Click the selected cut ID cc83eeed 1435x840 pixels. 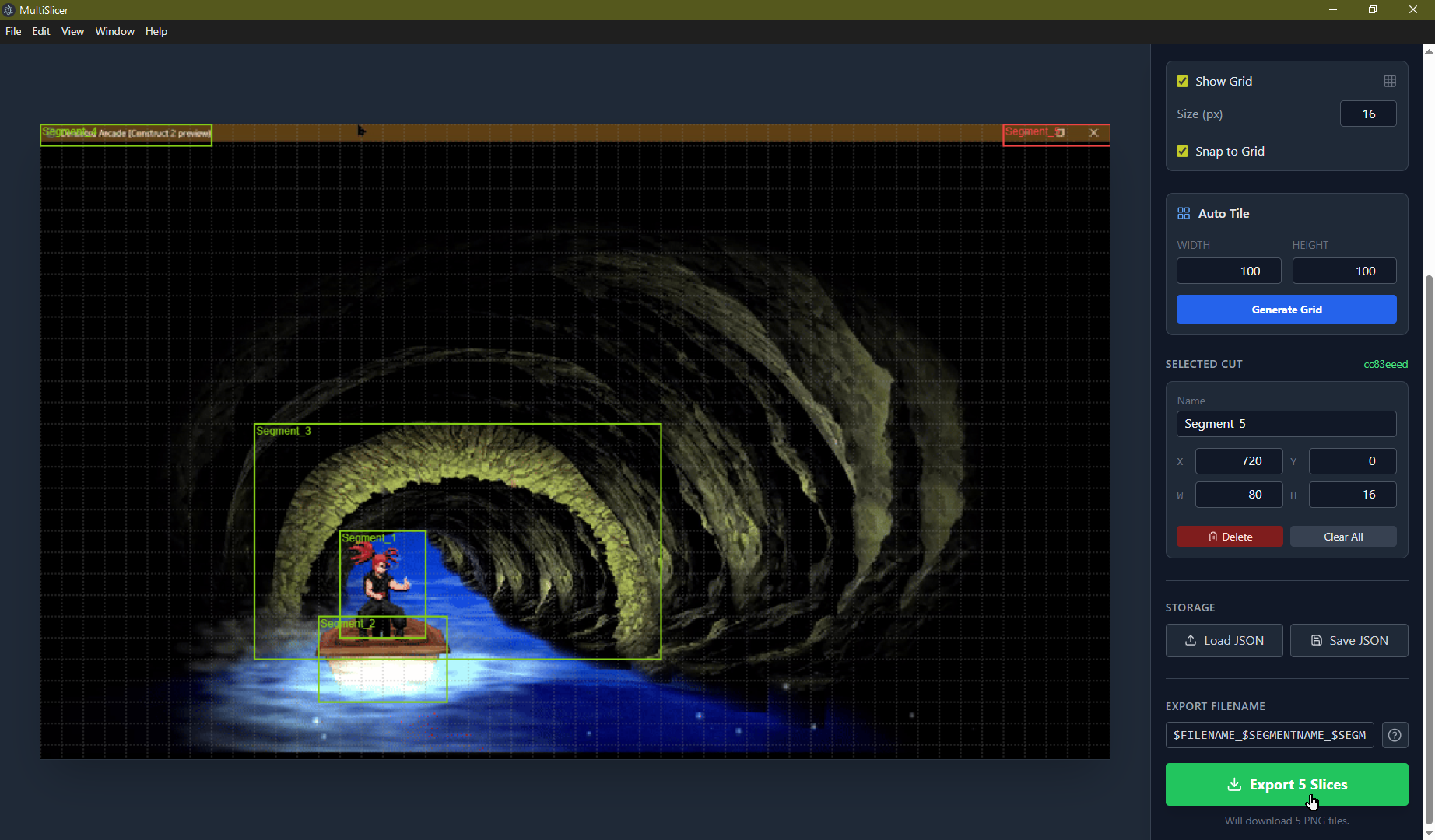pos(1385,364)
